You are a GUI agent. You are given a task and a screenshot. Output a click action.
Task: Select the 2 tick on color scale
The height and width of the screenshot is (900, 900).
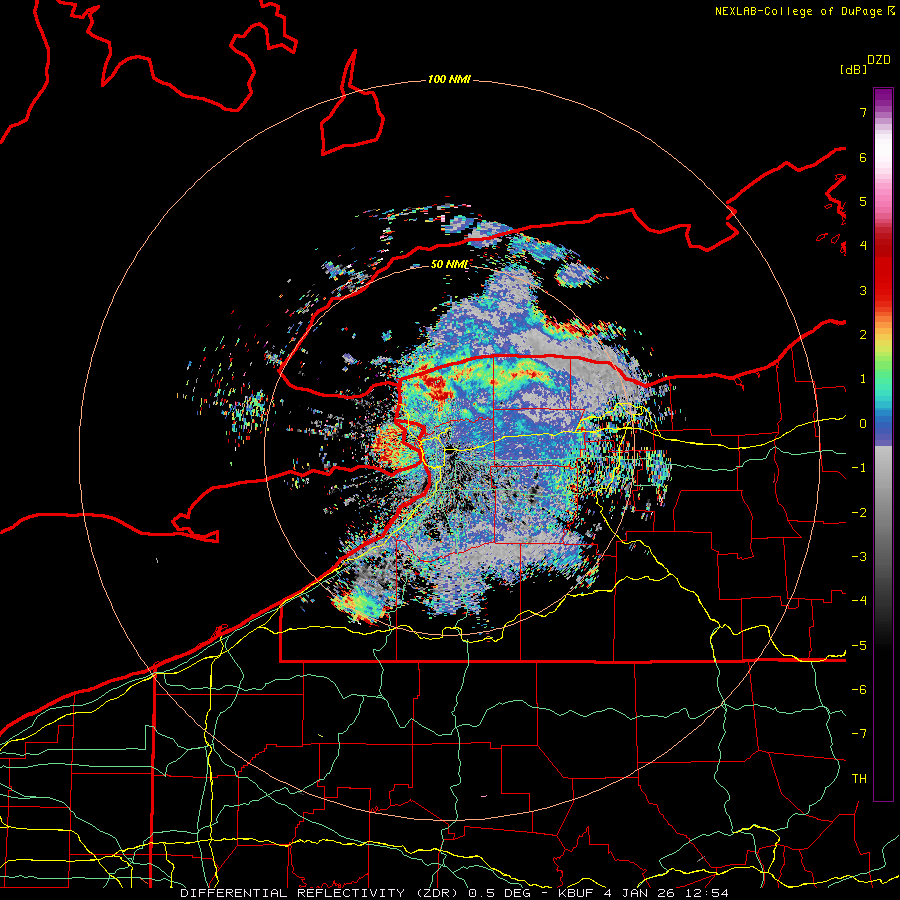(863, 335)
